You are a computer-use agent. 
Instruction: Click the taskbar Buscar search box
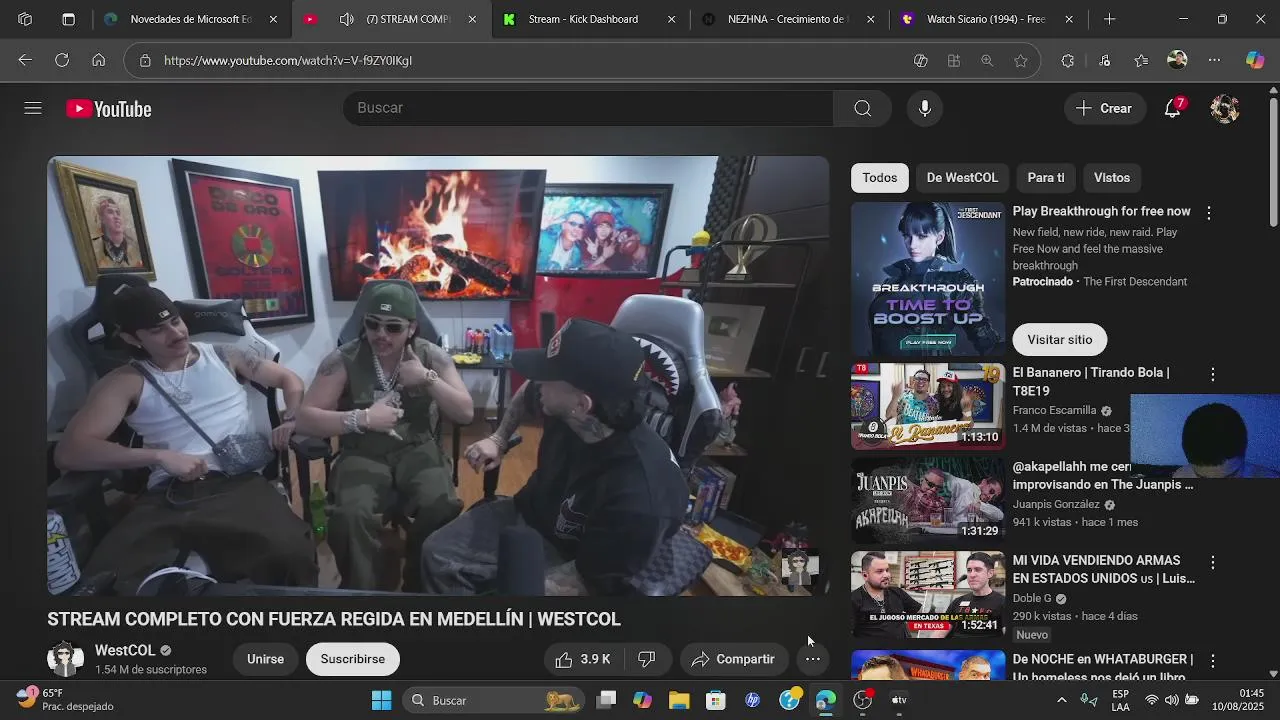[x=495, y=700]
